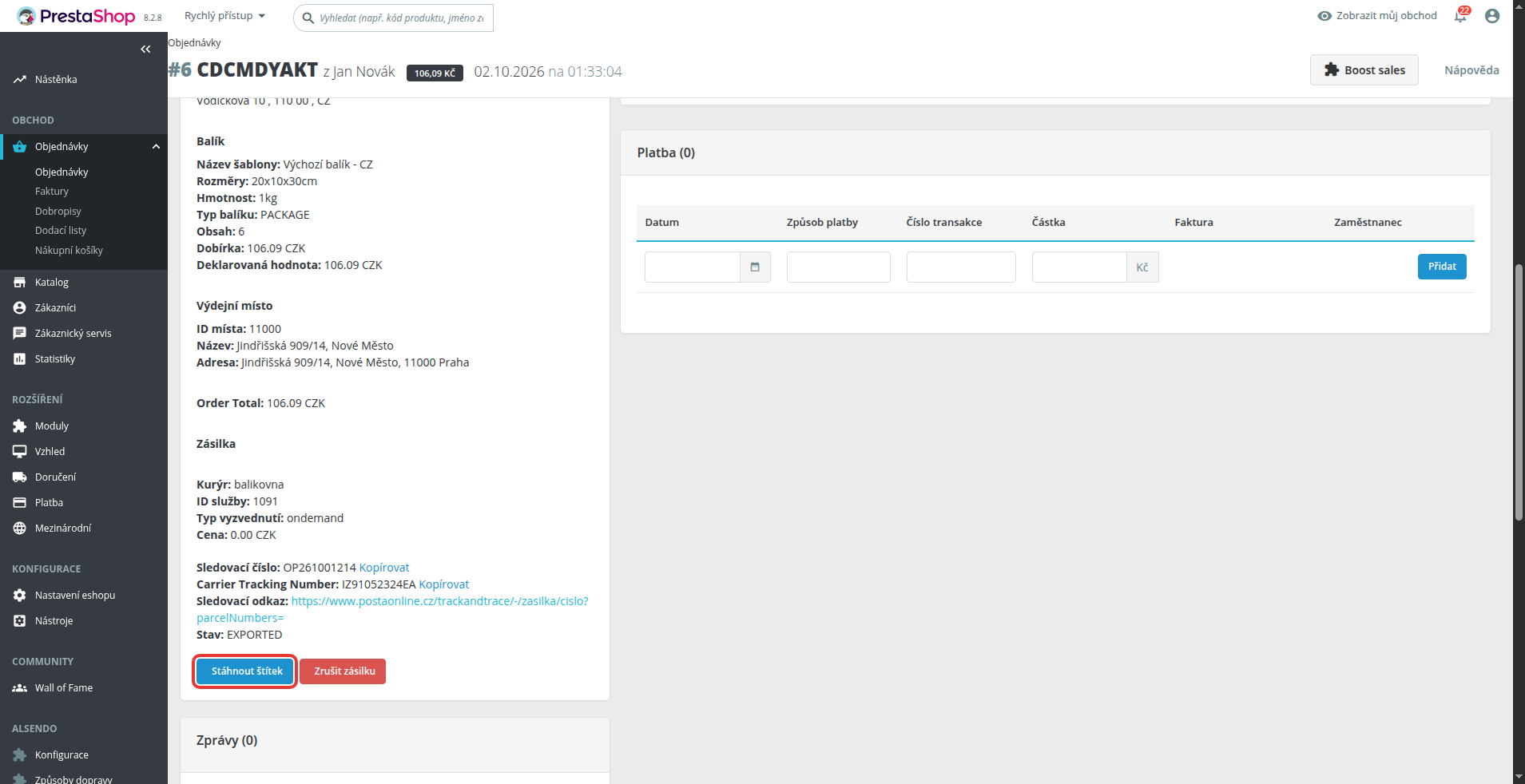Click the Platba credit card icon
1525x784 pixels.
pos(20,503)
